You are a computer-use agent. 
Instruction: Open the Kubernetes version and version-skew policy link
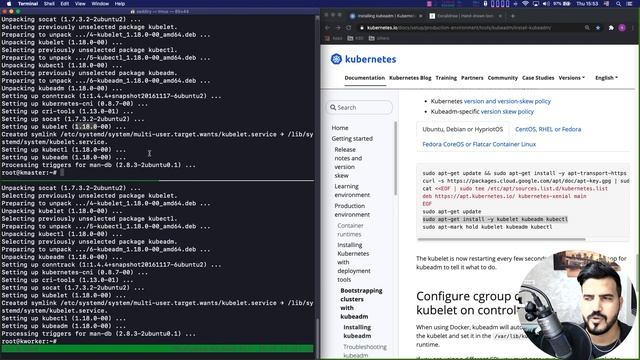(x=507, y=101)
